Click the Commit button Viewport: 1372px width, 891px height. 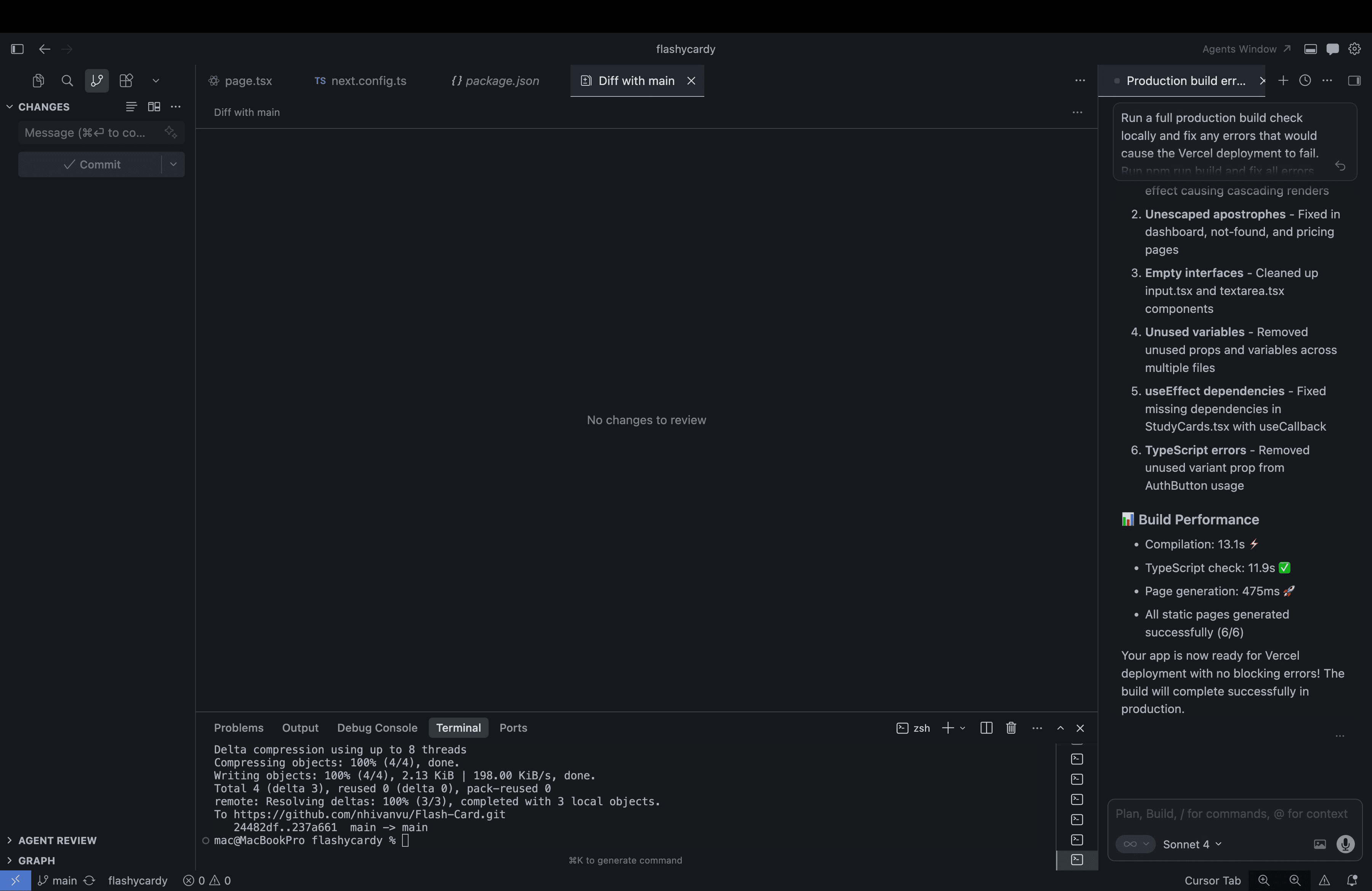point(90,165)
